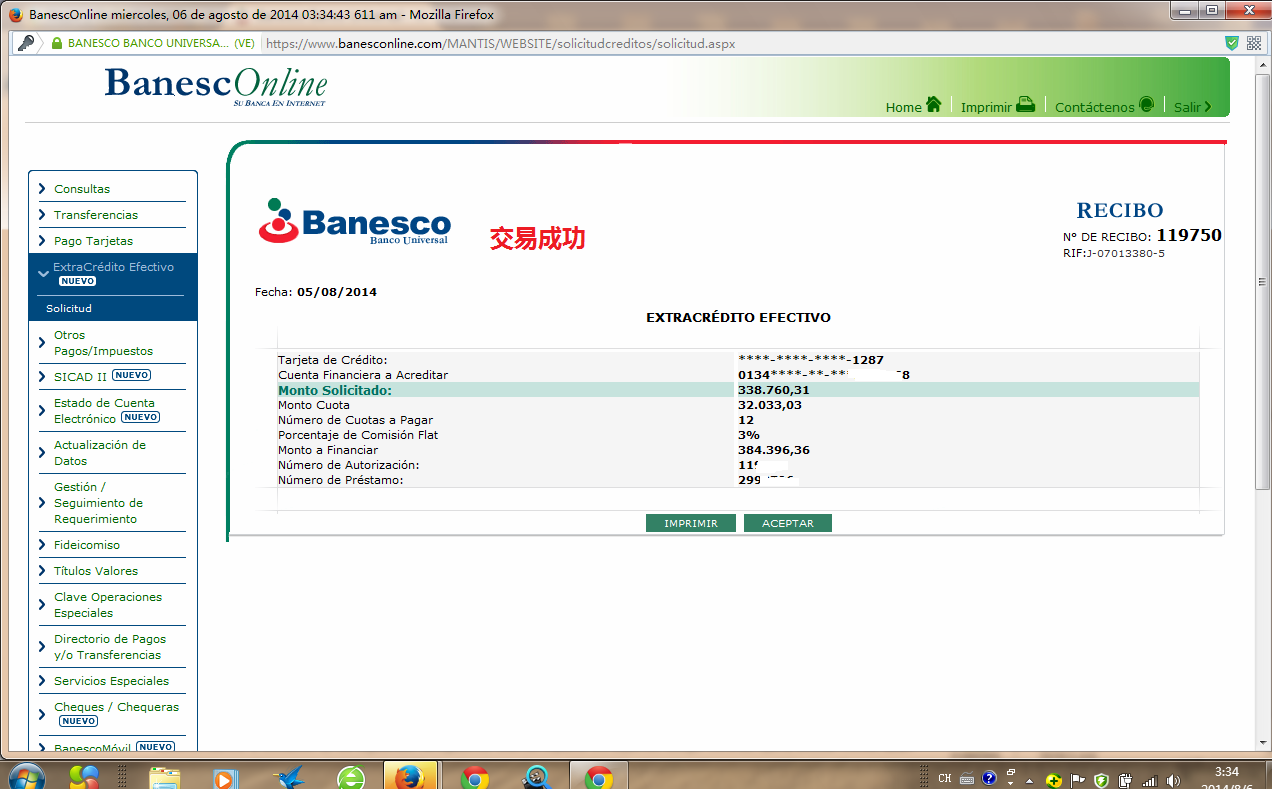Click the Contáctenos link text
The height and width of the screenshot is (789, 1272).
click(x=1095, y=107)
